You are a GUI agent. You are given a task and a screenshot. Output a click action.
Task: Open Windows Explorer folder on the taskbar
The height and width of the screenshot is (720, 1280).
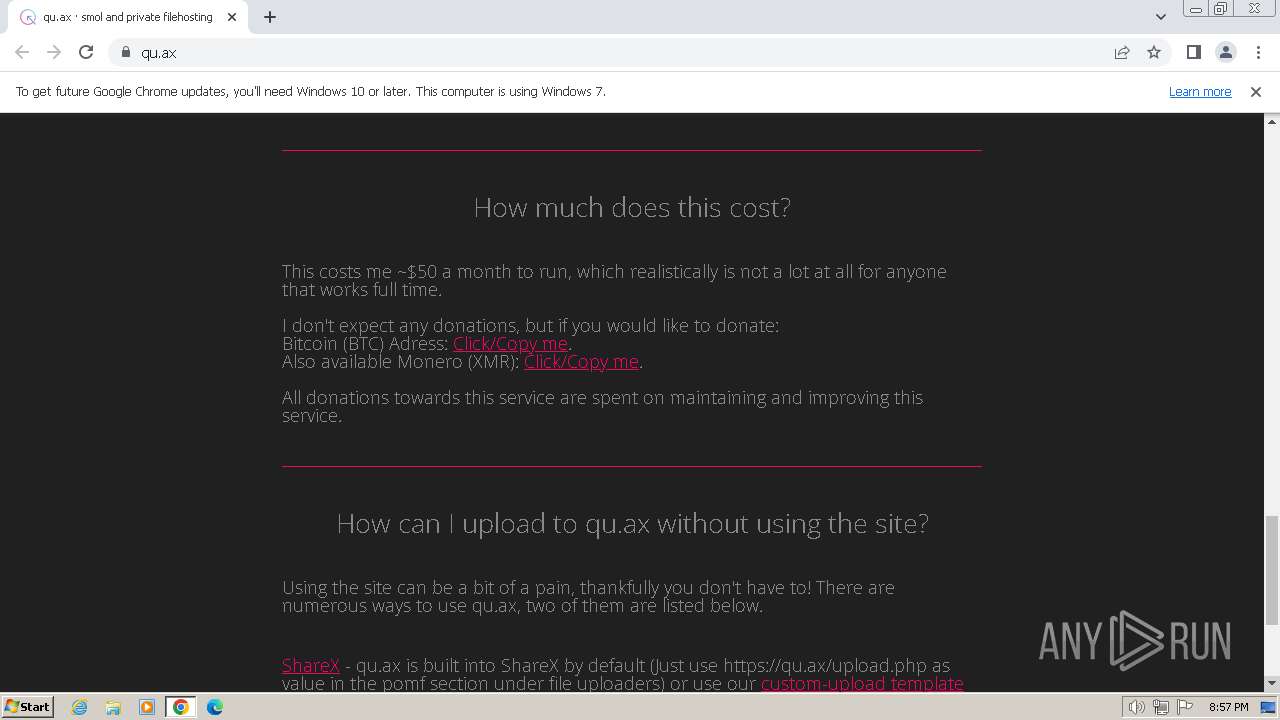(x=113, y=707)
